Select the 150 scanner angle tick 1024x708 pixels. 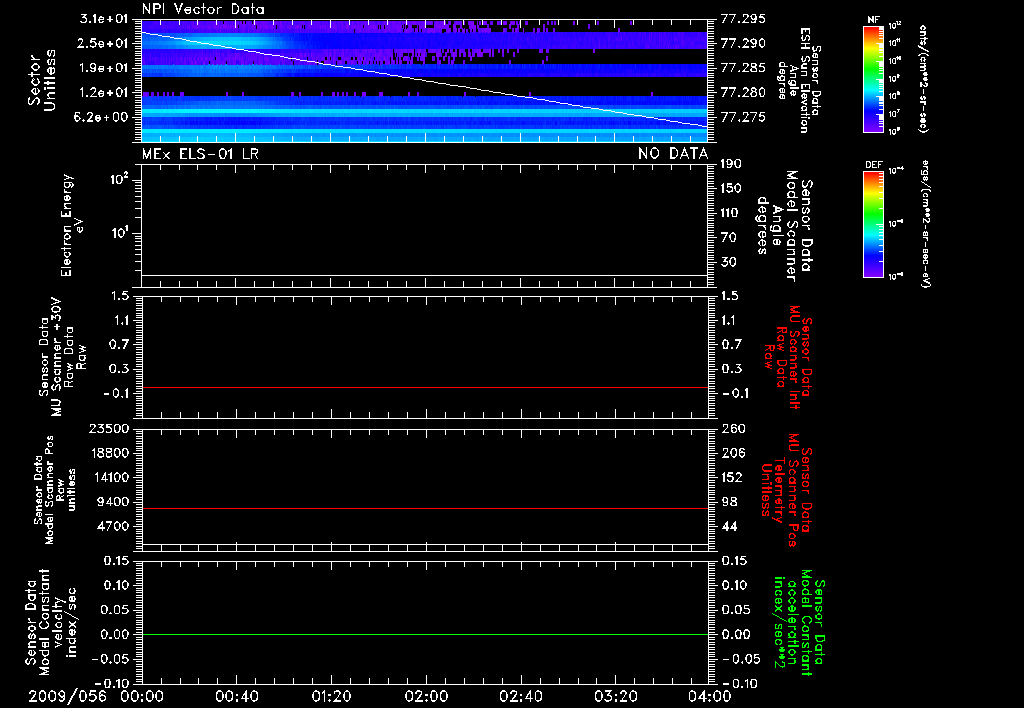tap(731, 188)
